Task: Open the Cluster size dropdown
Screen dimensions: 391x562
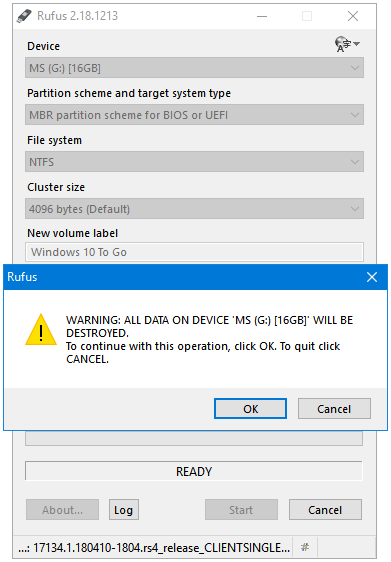Action: [x=194, y=209]
